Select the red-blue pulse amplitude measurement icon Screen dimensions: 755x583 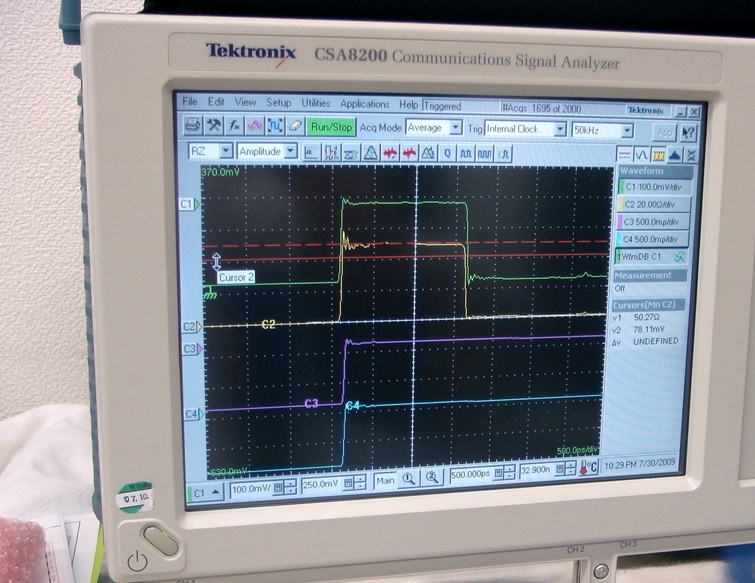tap(331, 153)
